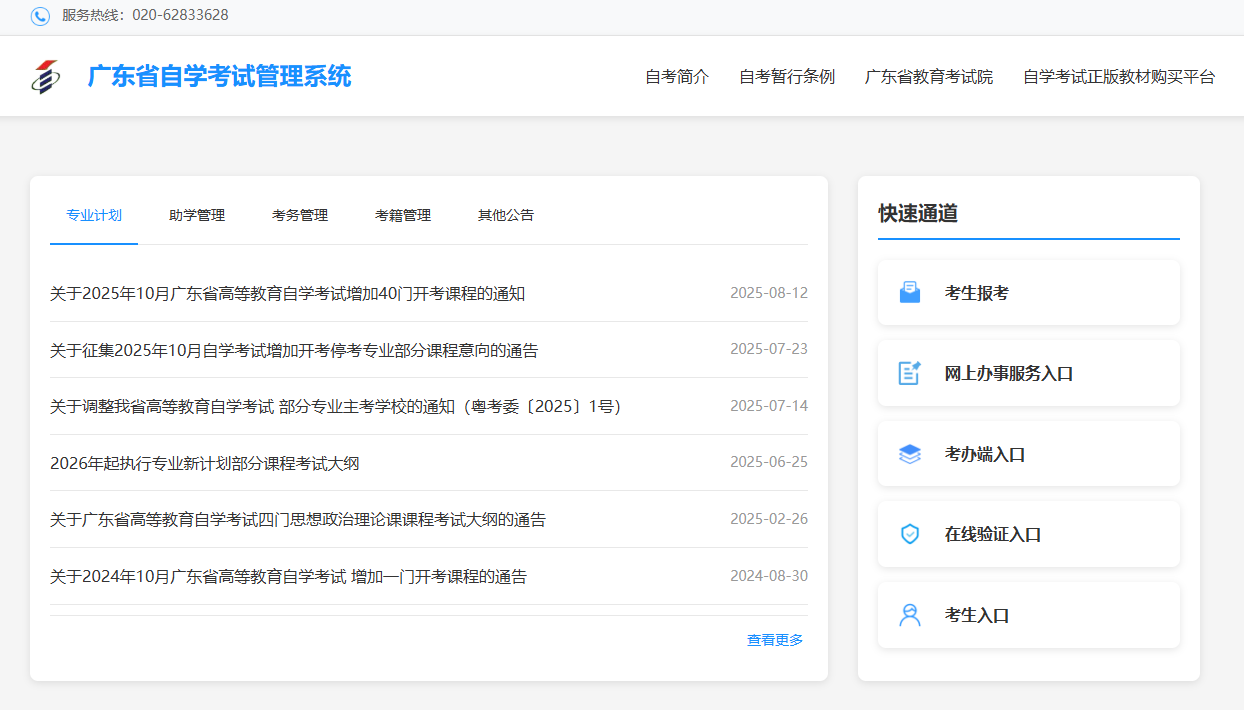Click the 网上办事服务入口 document icon

tap(909, 373)
